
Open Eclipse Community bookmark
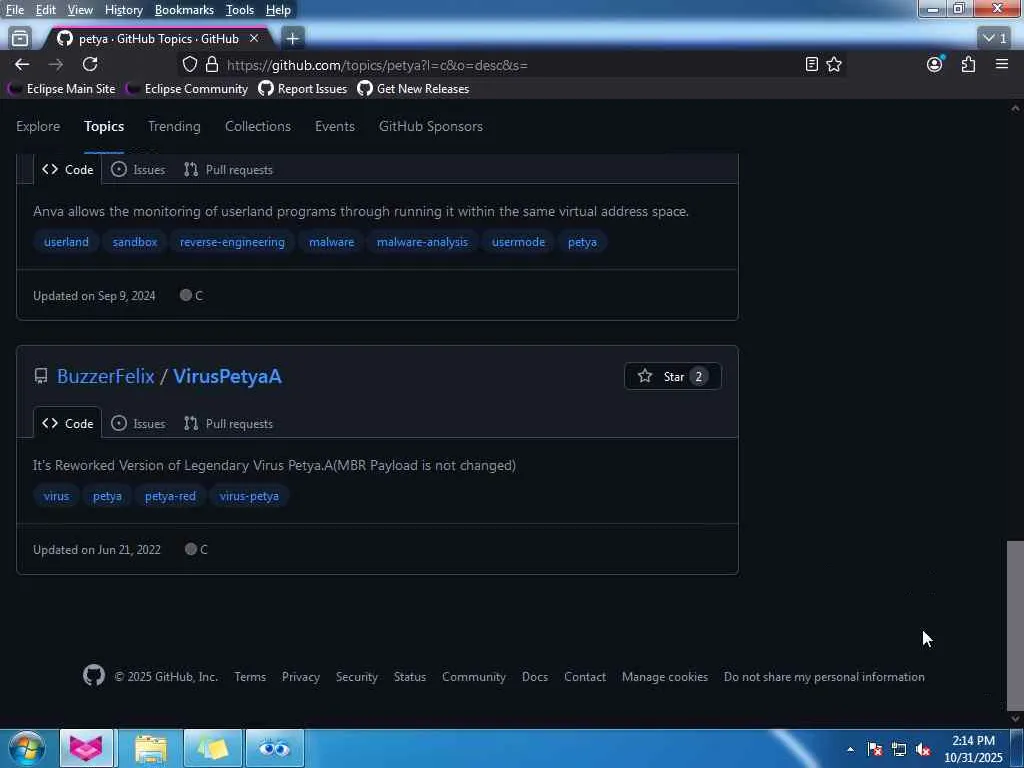tap(188, 89)
